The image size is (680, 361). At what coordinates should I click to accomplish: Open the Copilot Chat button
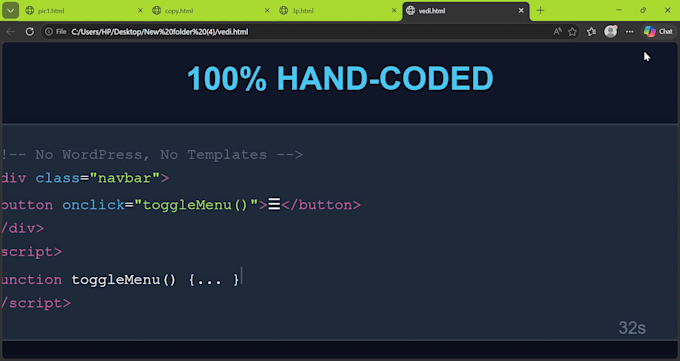pos(658,32)
